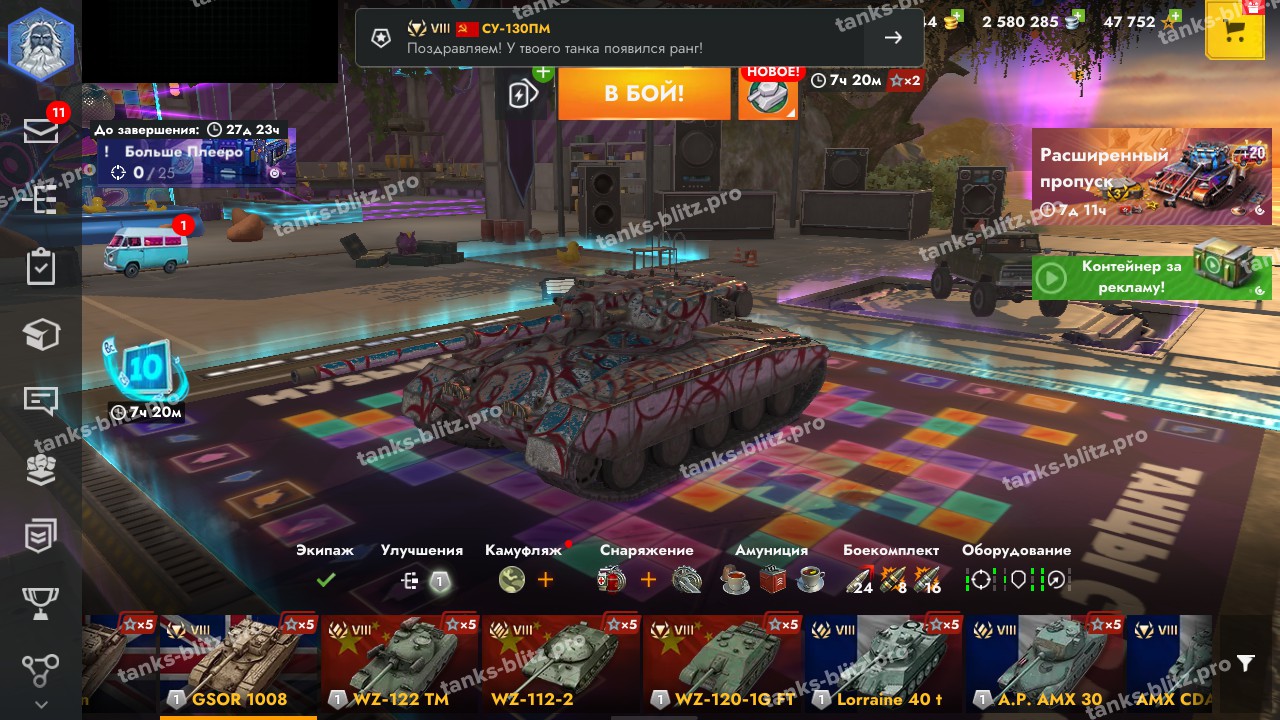Open the game mode selector 'НОВОЕ!'

point(769,93)
